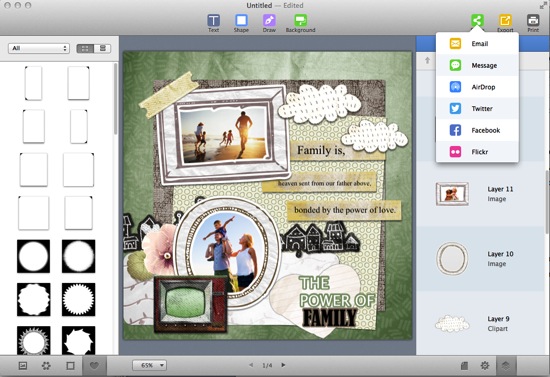Choose the torn star-edge mask
550x377 pixels.
point(78,341)
